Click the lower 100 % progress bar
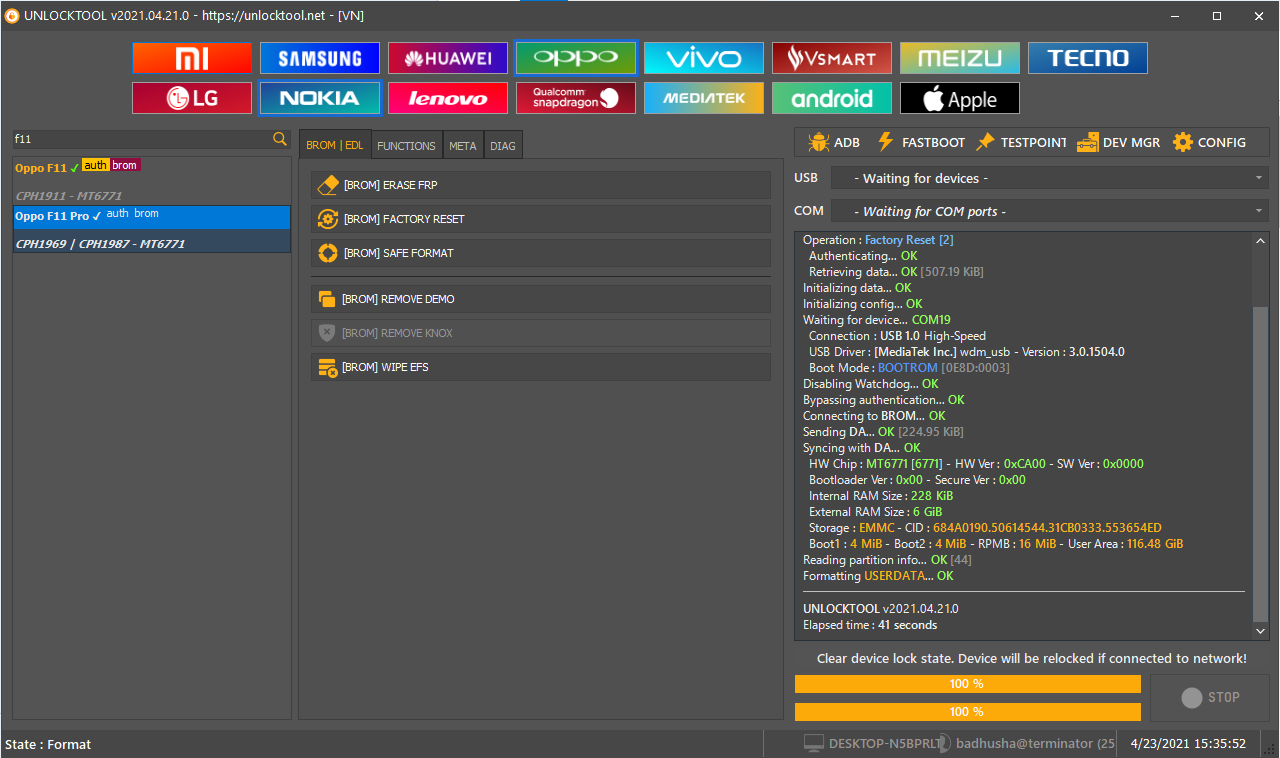This screenshot has height=758, width=1280. click(x=968, y=711)
